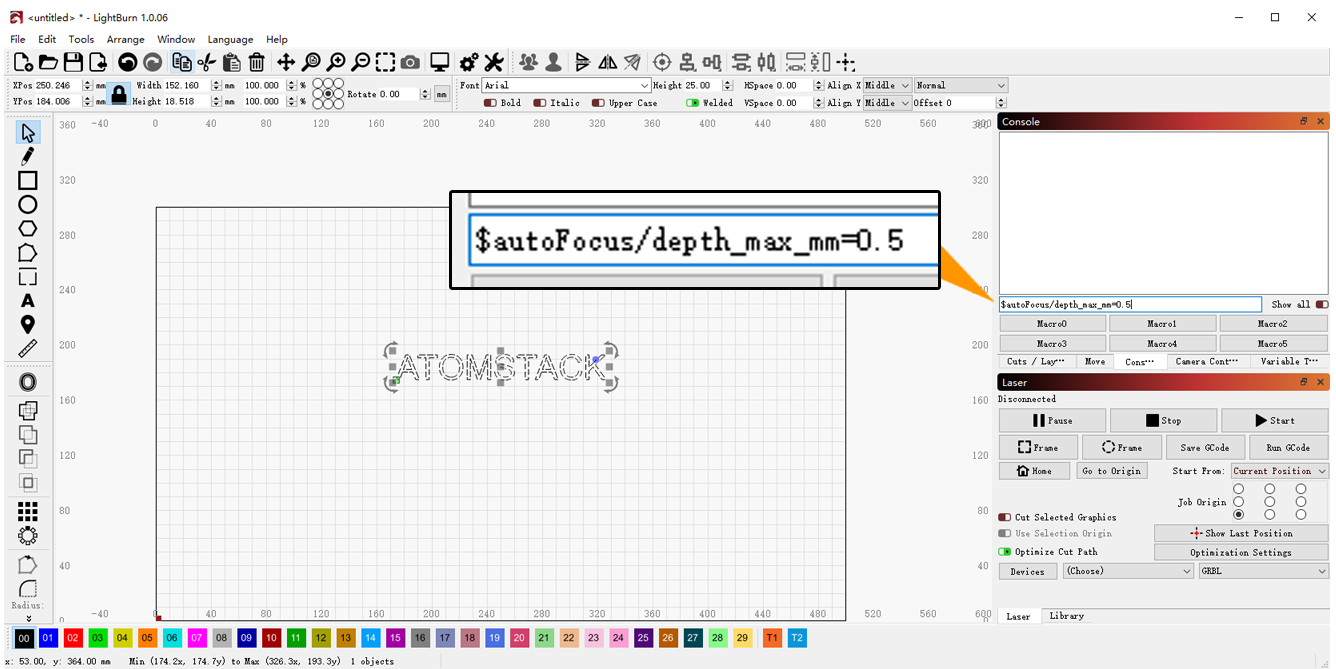Click the Delete trash can icon

[257, 62]
